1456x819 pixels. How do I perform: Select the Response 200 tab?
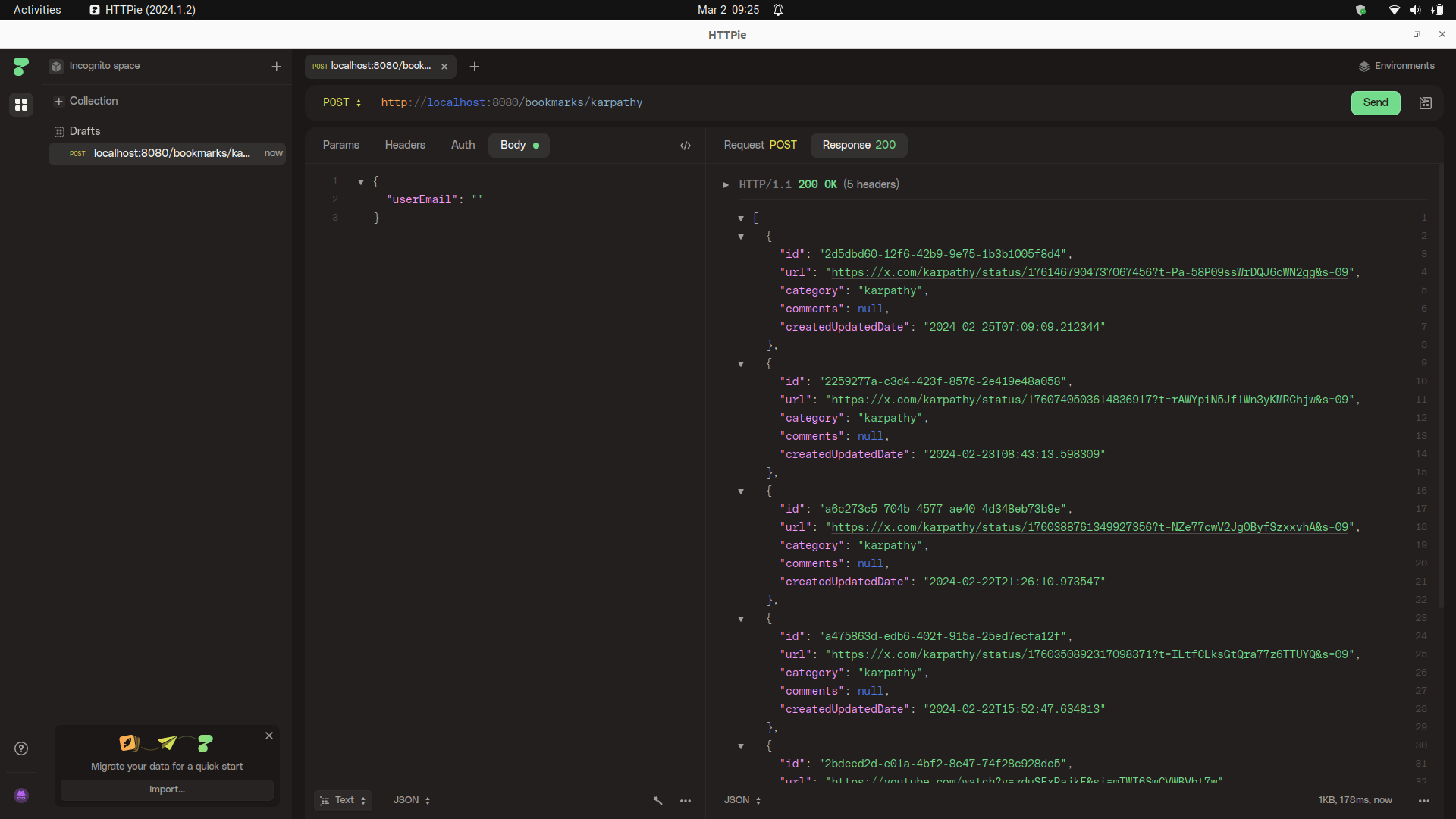click(x=859, y=145)
